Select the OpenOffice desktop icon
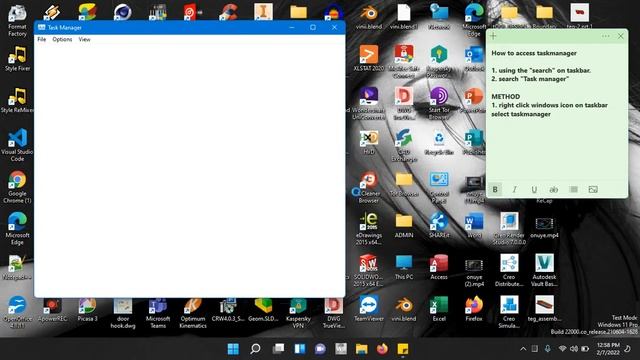640x360 pixels. (x=17, y=312)
